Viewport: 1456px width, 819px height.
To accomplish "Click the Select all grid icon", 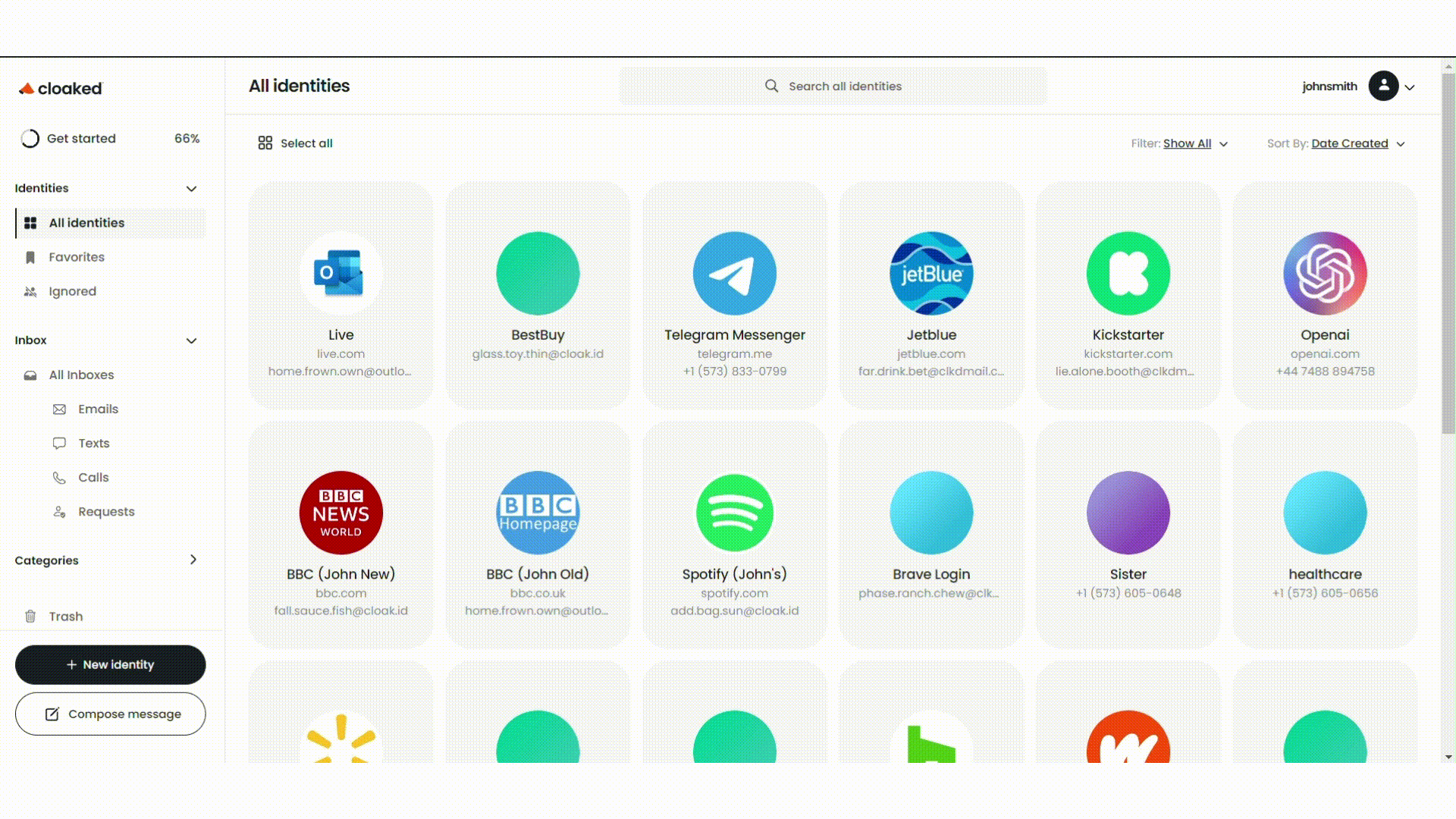I will 265,143.
